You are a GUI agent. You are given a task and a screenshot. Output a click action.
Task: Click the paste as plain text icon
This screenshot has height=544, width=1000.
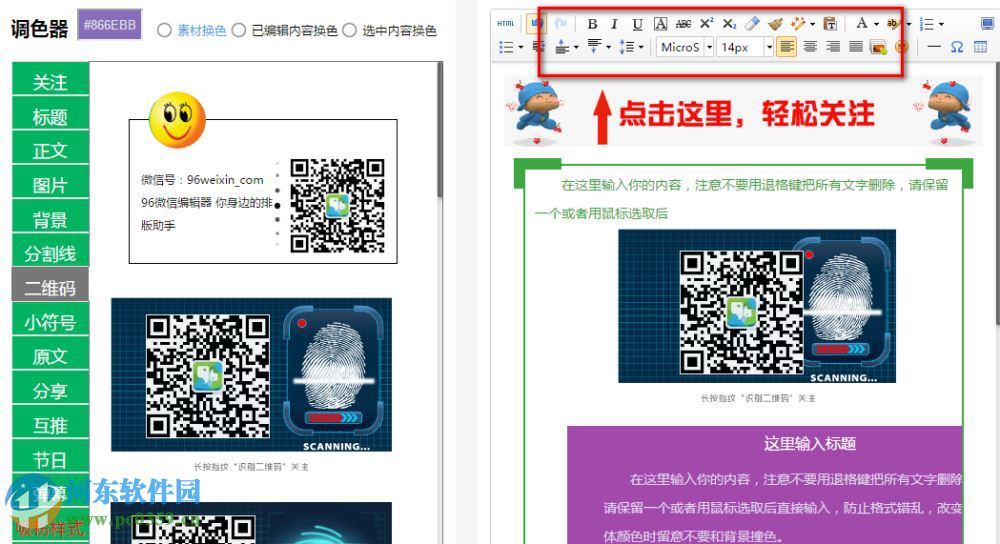[x=830, y=24]
